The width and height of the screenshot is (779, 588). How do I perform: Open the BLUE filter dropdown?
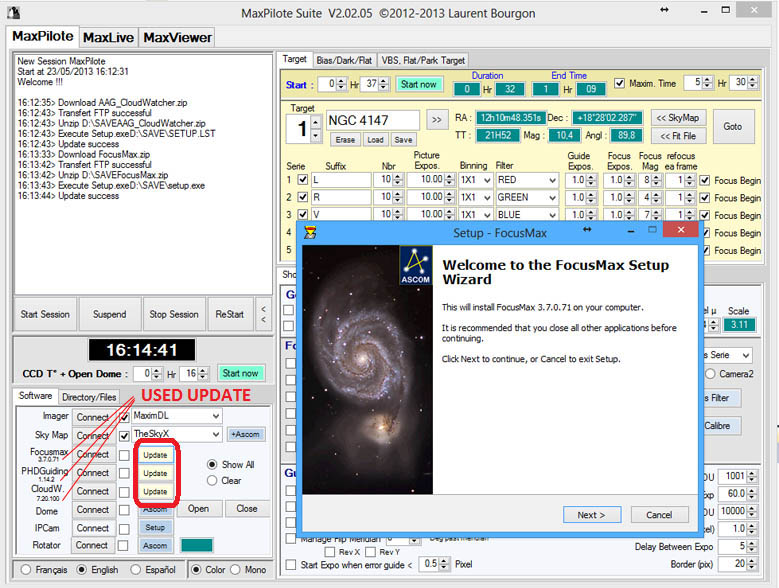[552, 215]
